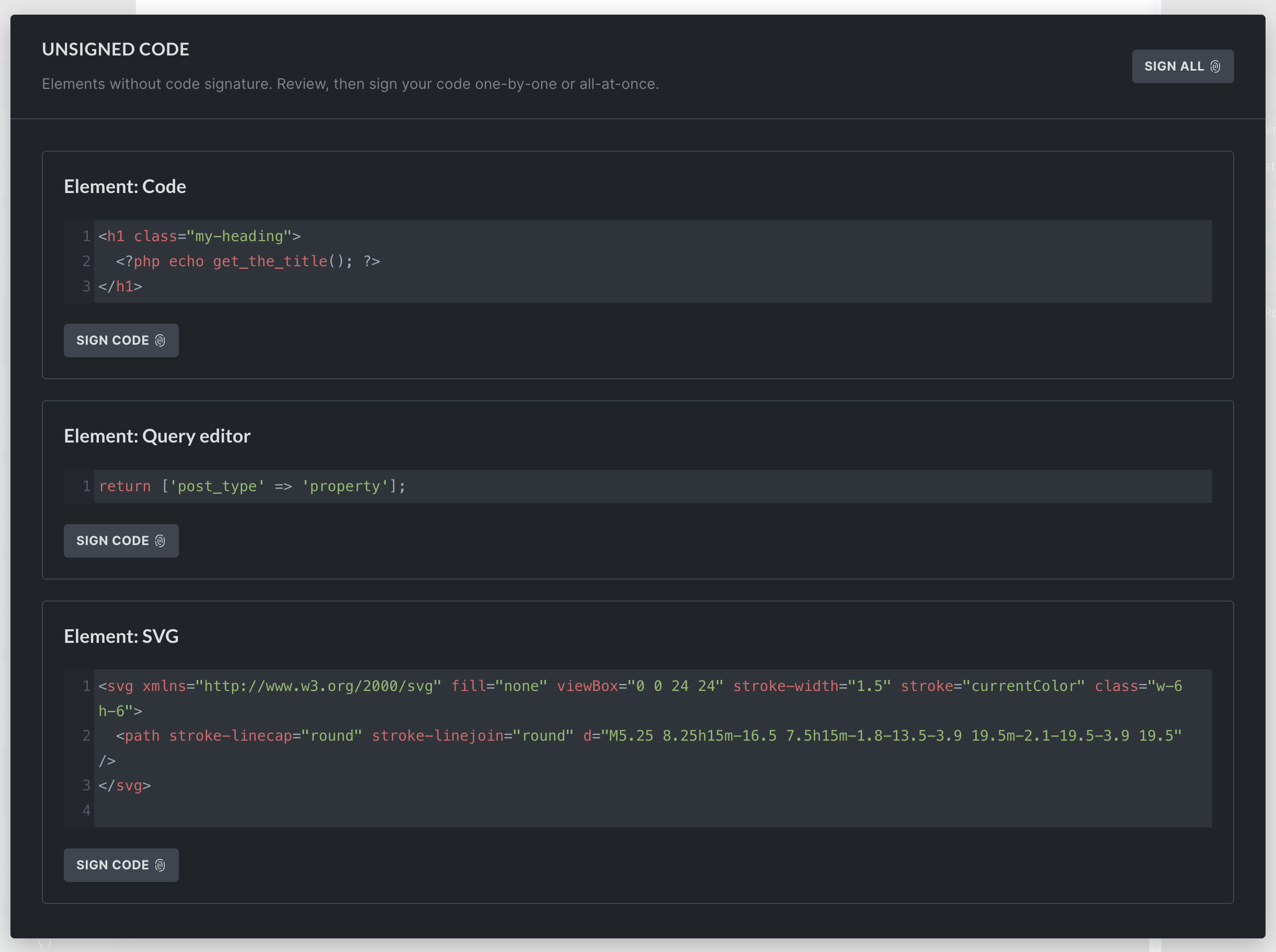Sign the SVG element code
The height and width of the screenshot is (952, 1276).
click(112, 865)
